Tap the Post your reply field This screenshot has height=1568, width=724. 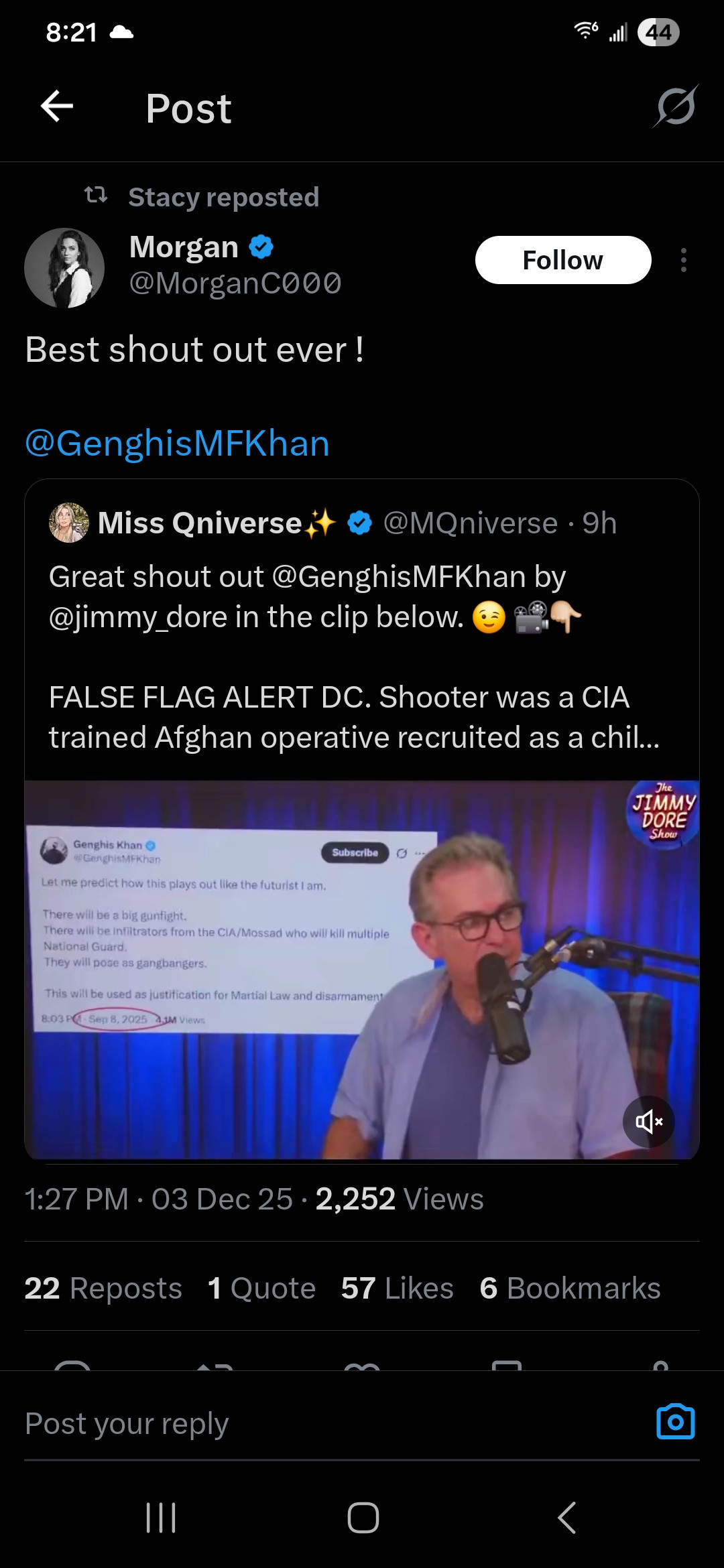pyautogui.click(x=302, y=1423)
